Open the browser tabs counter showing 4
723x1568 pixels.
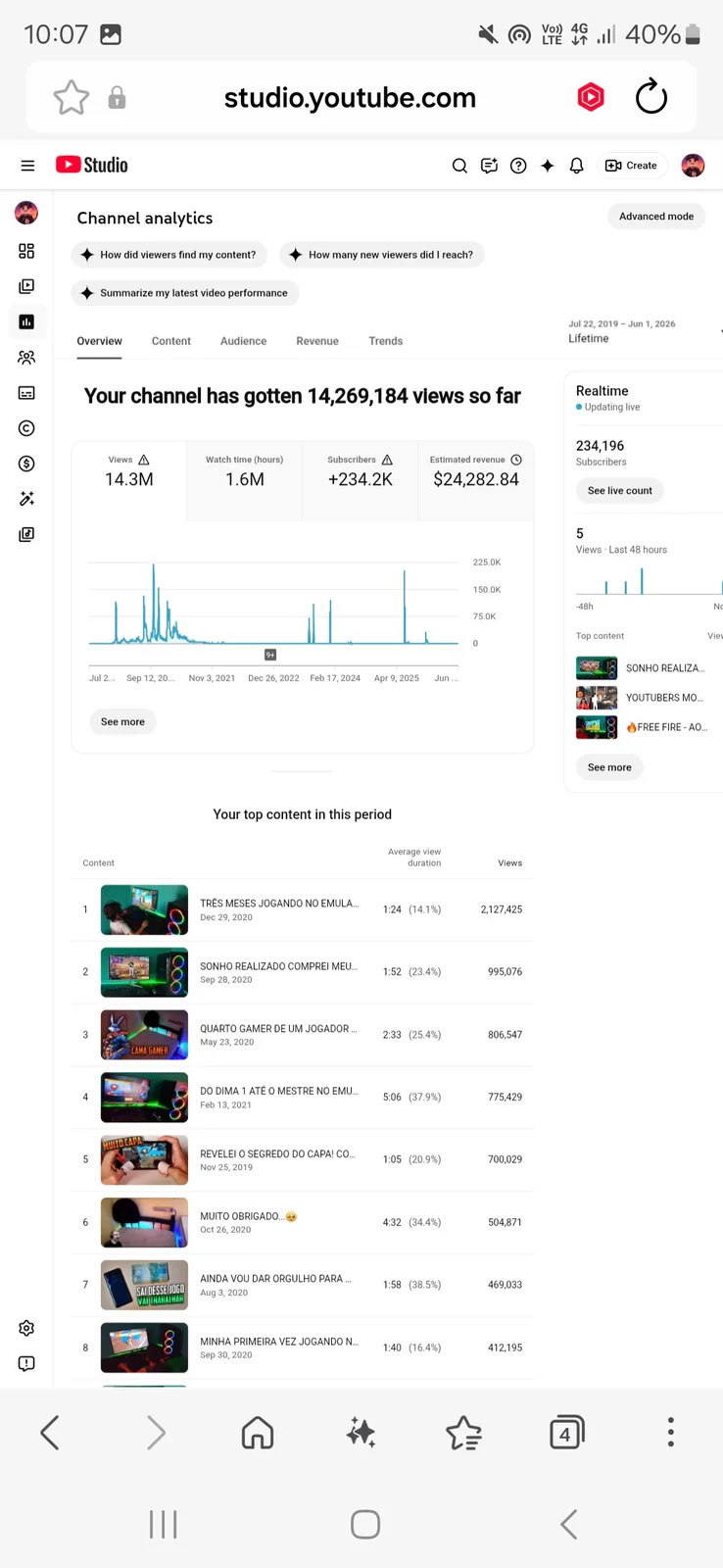coord(566,1433)
